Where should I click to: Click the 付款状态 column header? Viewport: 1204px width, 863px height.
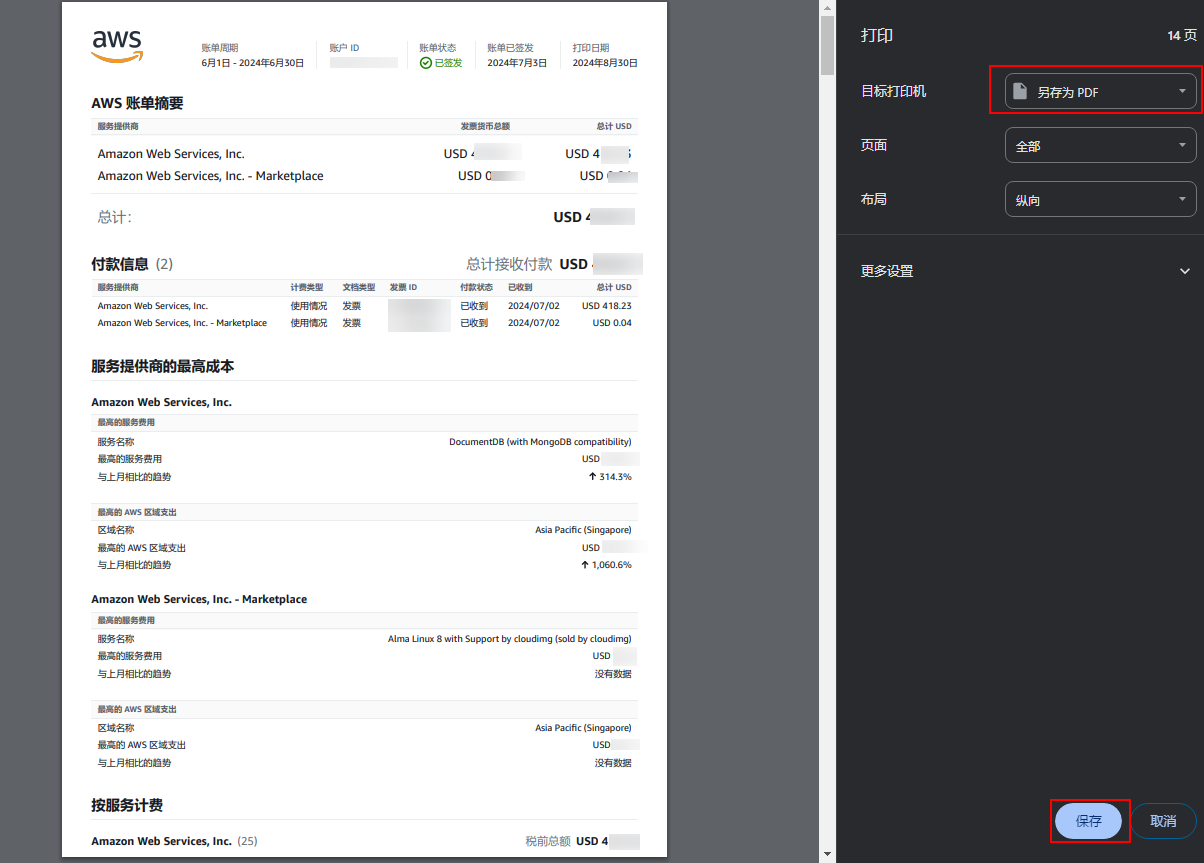pos(476,288)
